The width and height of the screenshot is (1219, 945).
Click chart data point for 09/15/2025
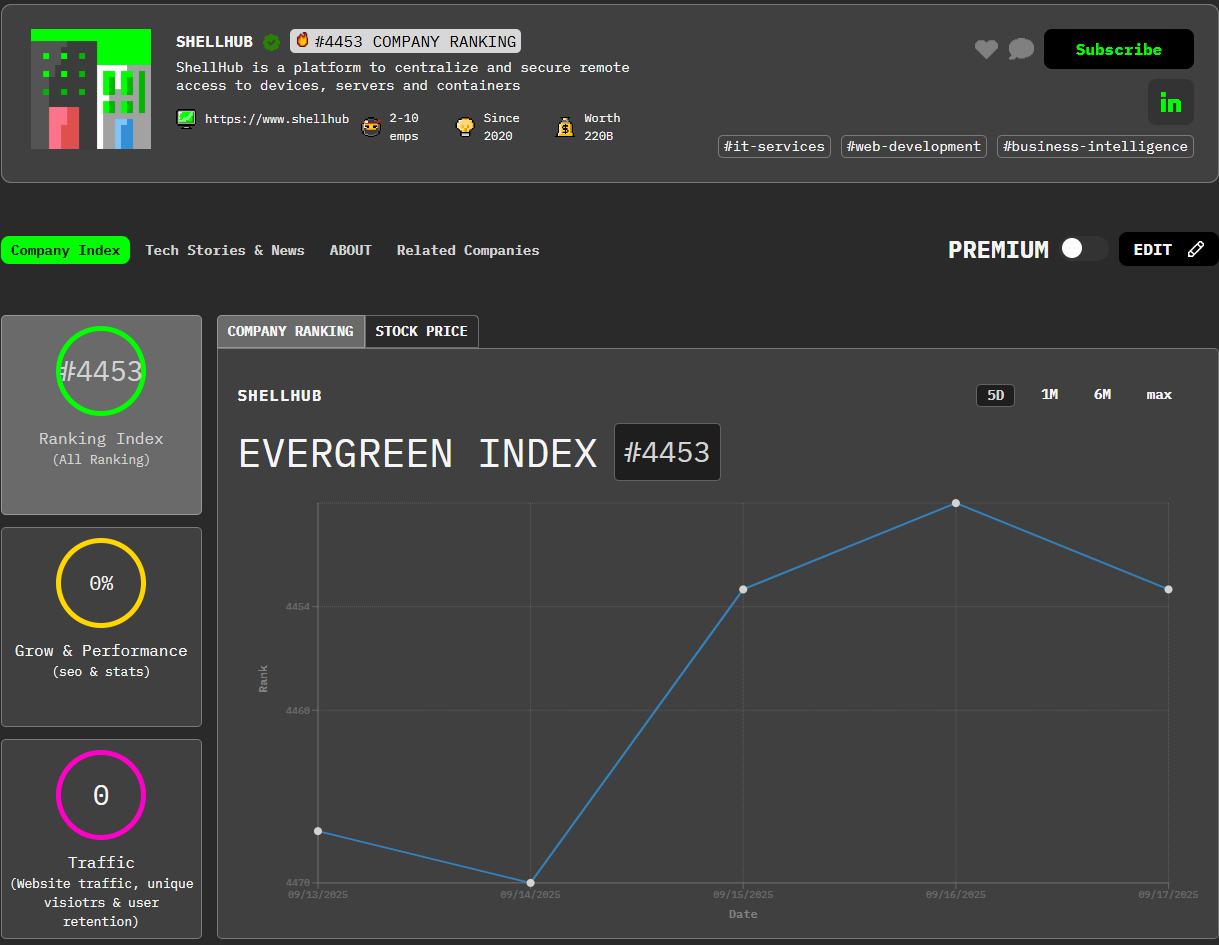click(x=743, y=589)
